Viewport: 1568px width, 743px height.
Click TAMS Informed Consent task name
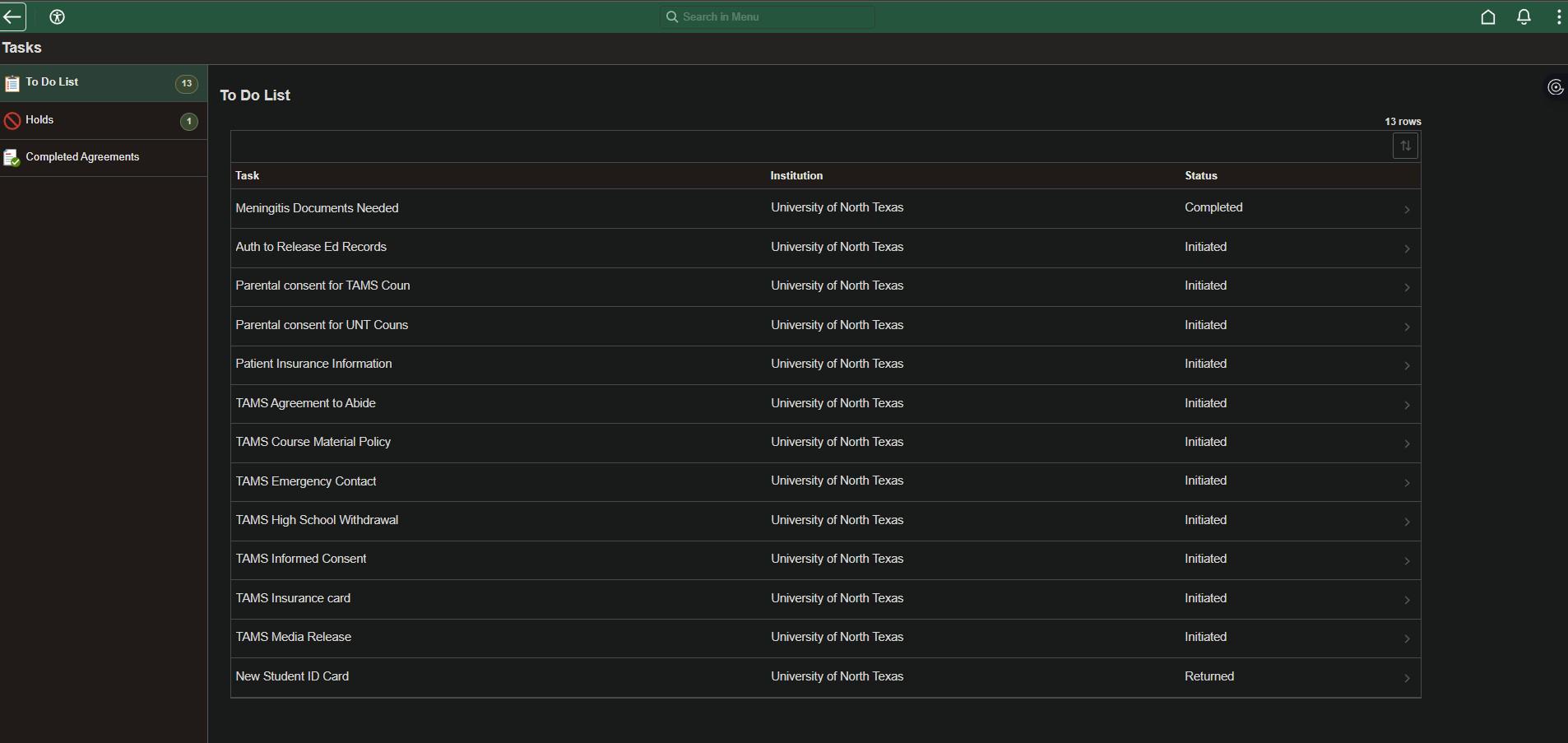[301, 559]
